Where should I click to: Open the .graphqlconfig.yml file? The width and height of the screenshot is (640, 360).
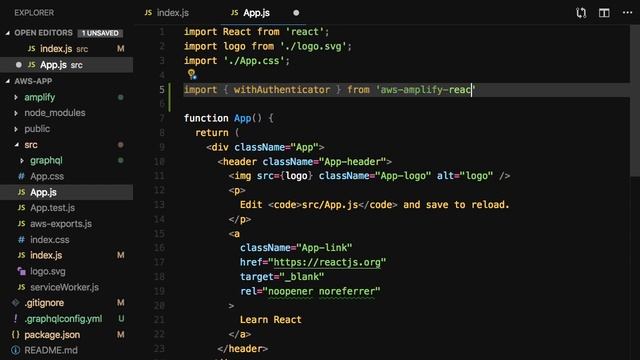pos(63,319)
